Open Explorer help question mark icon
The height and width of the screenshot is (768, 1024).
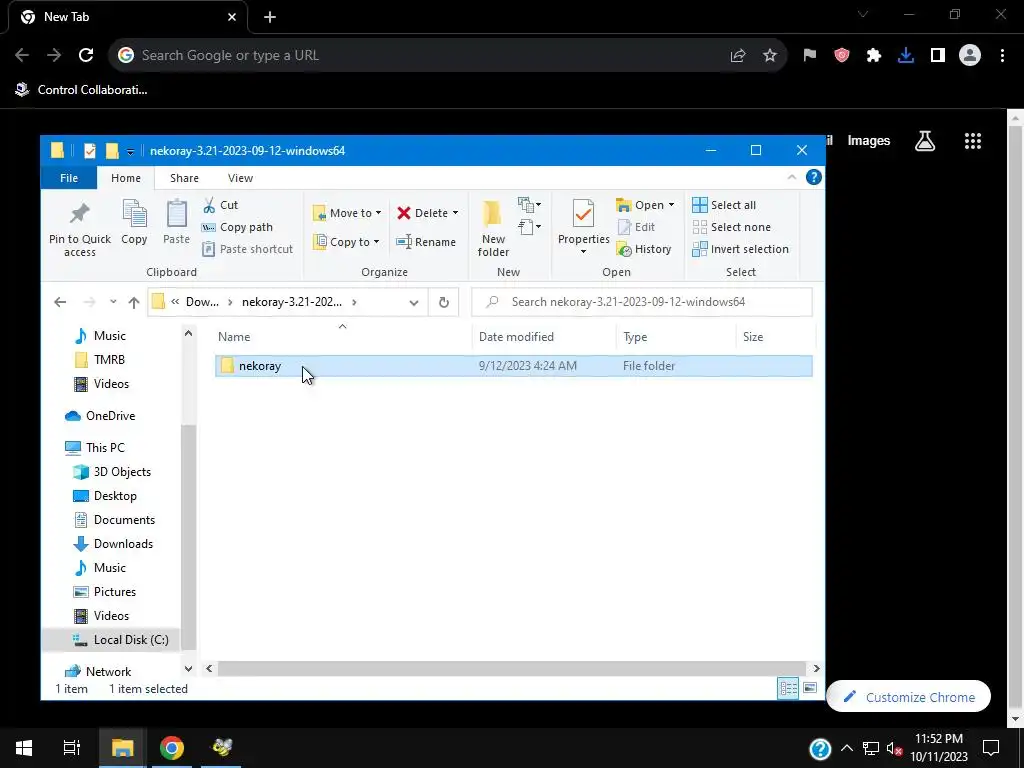point(813,177)
